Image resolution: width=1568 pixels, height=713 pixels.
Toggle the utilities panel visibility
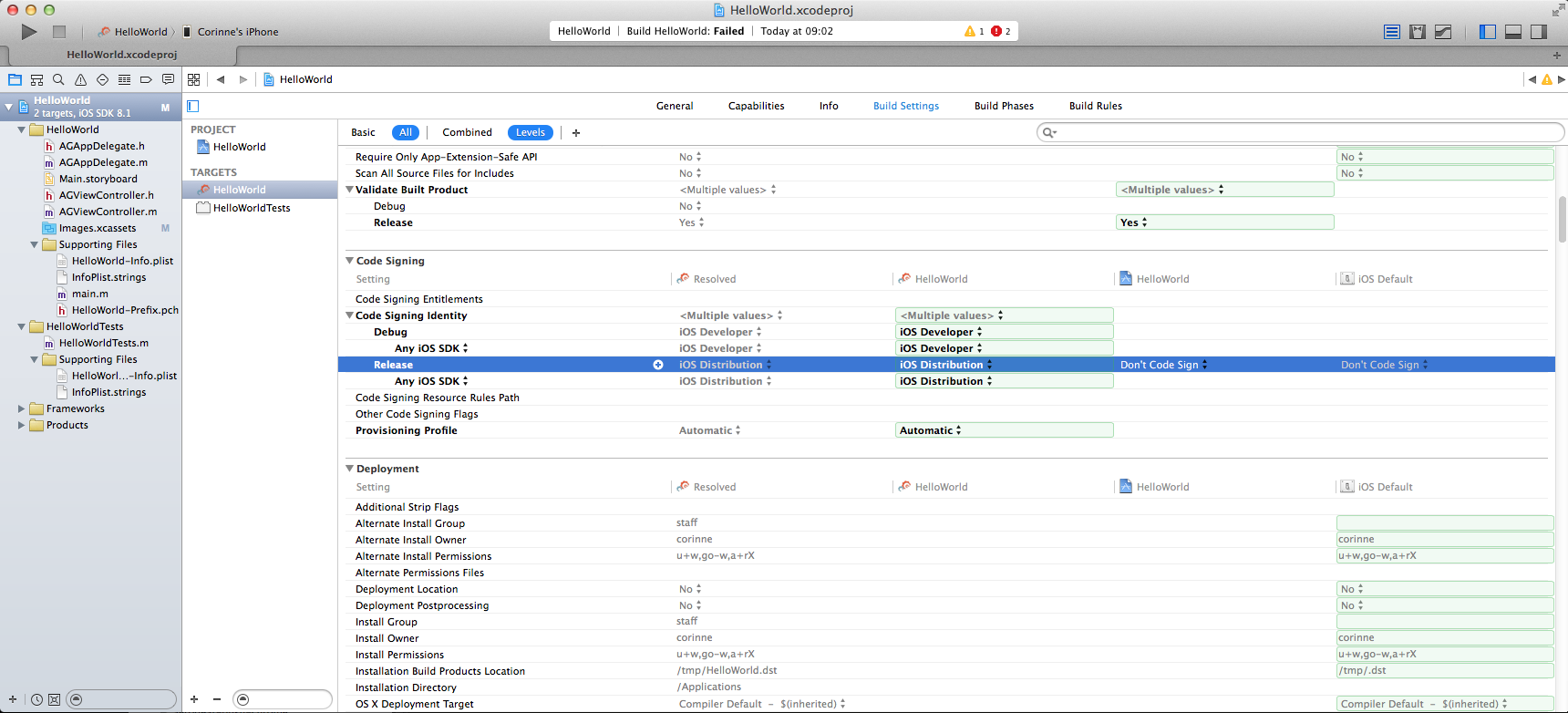(x=1539, y=32)
